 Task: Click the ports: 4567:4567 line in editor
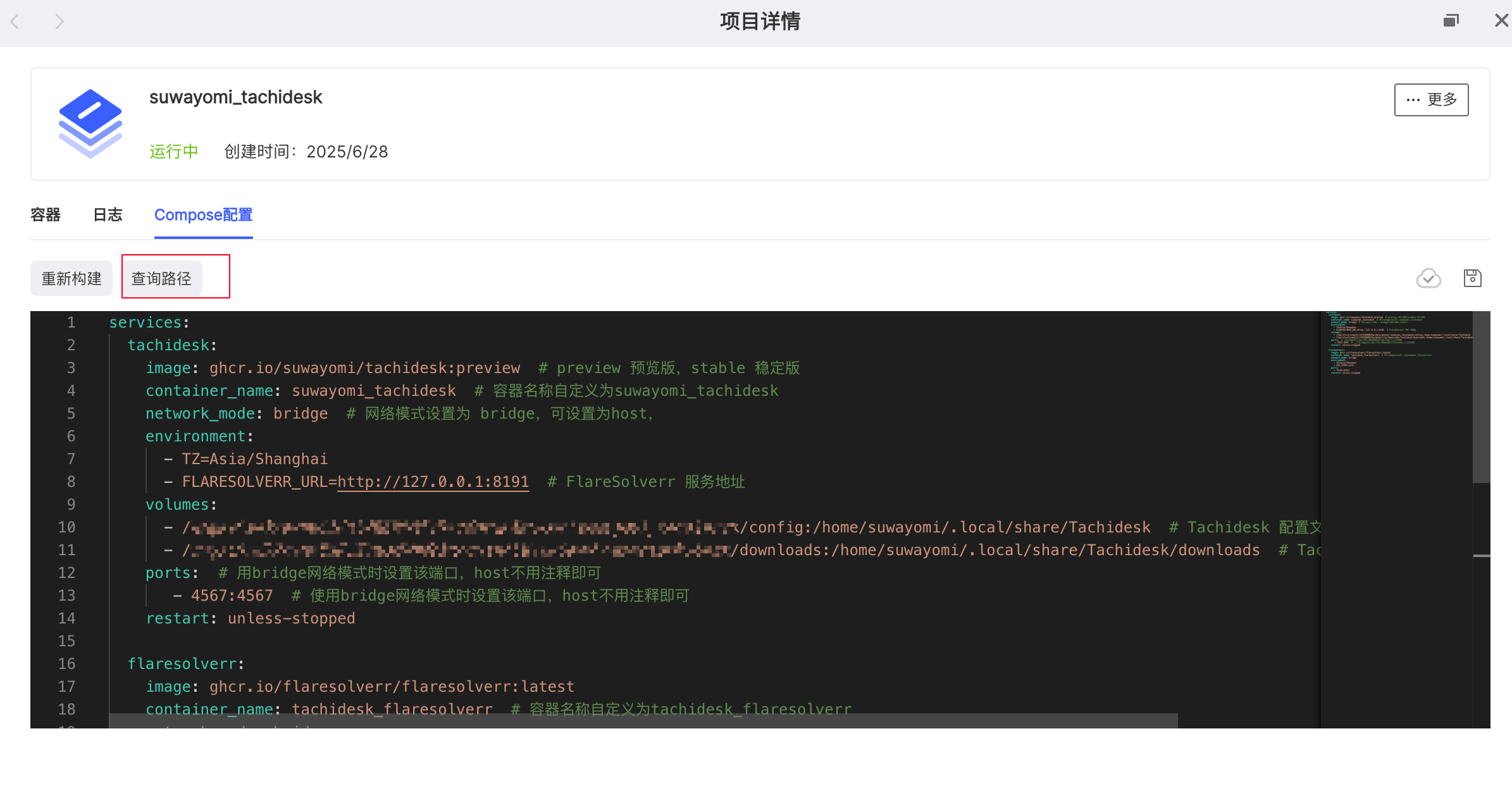pos(232,595)
